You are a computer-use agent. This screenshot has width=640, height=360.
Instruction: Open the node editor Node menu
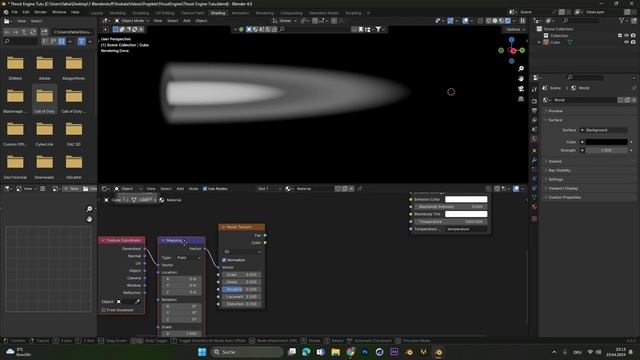tap(193, 189)
